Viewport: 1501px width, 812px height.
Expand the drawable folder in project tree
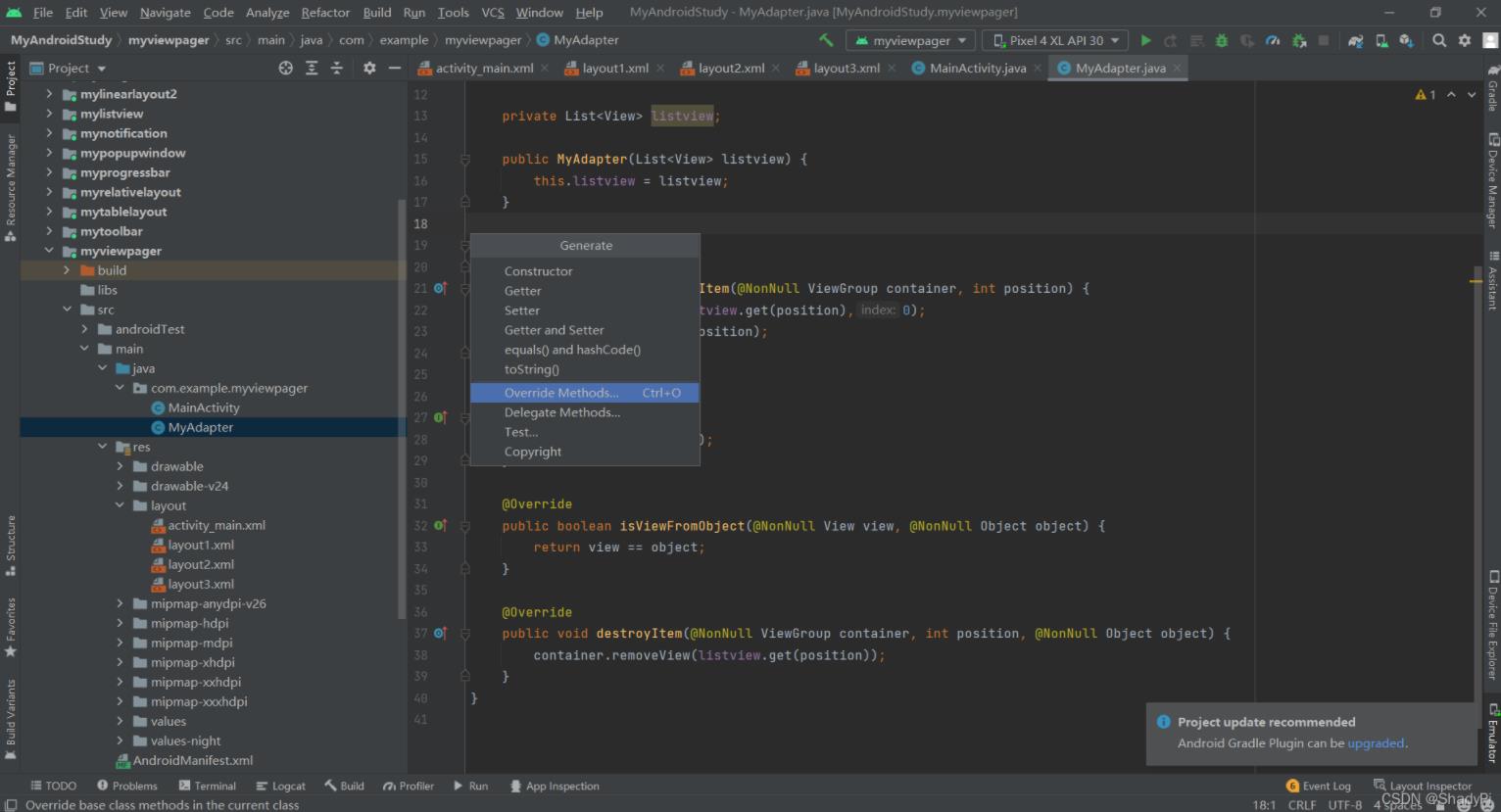(x=121, y=466)
